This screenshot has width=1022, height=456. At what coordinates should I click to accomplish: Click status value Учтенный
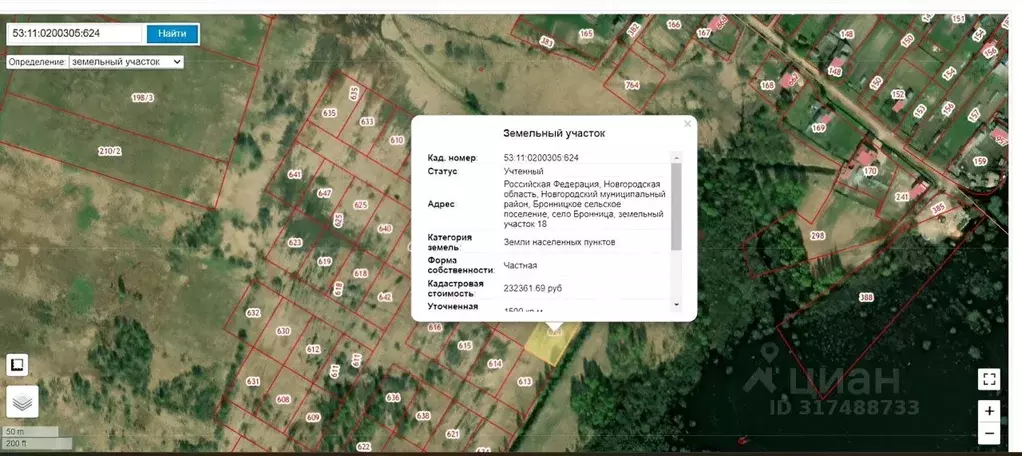(523, 171)
